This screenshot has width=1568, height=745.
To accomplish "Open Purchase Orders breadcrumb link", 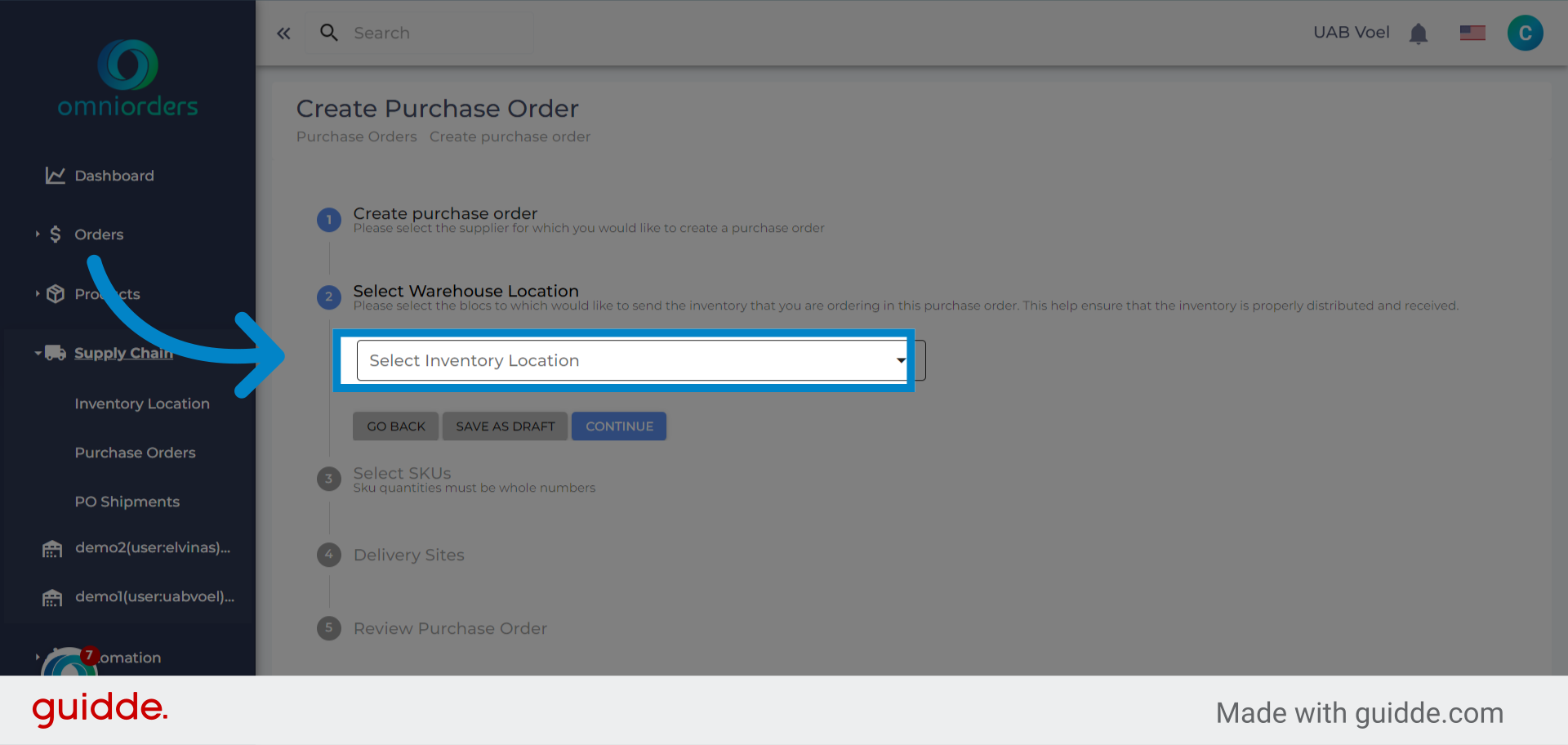I will 357,136.
